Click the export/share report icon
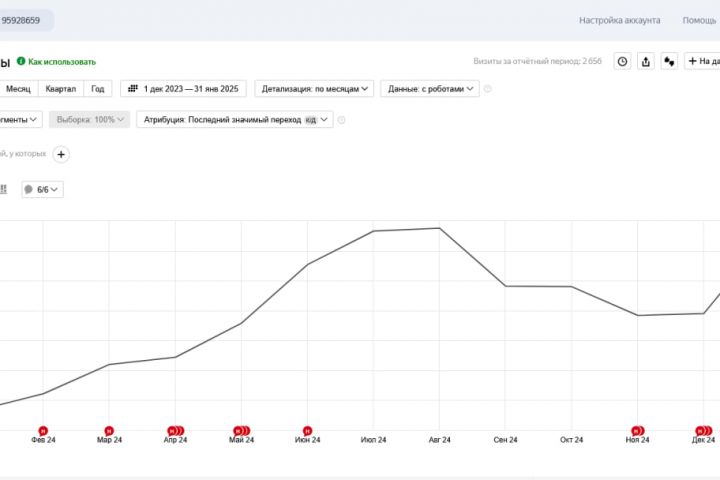 click(646, 62)
